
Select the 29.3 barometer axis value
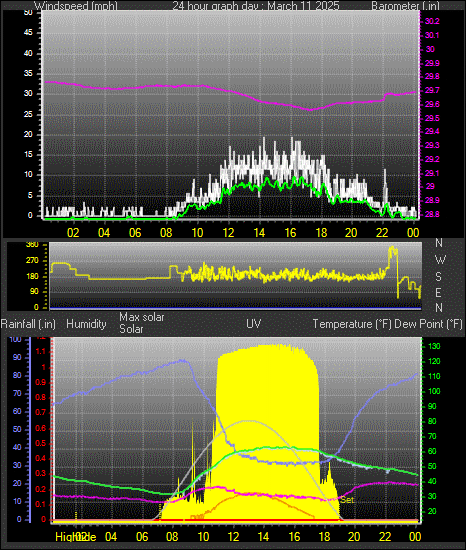coord(432,145)
